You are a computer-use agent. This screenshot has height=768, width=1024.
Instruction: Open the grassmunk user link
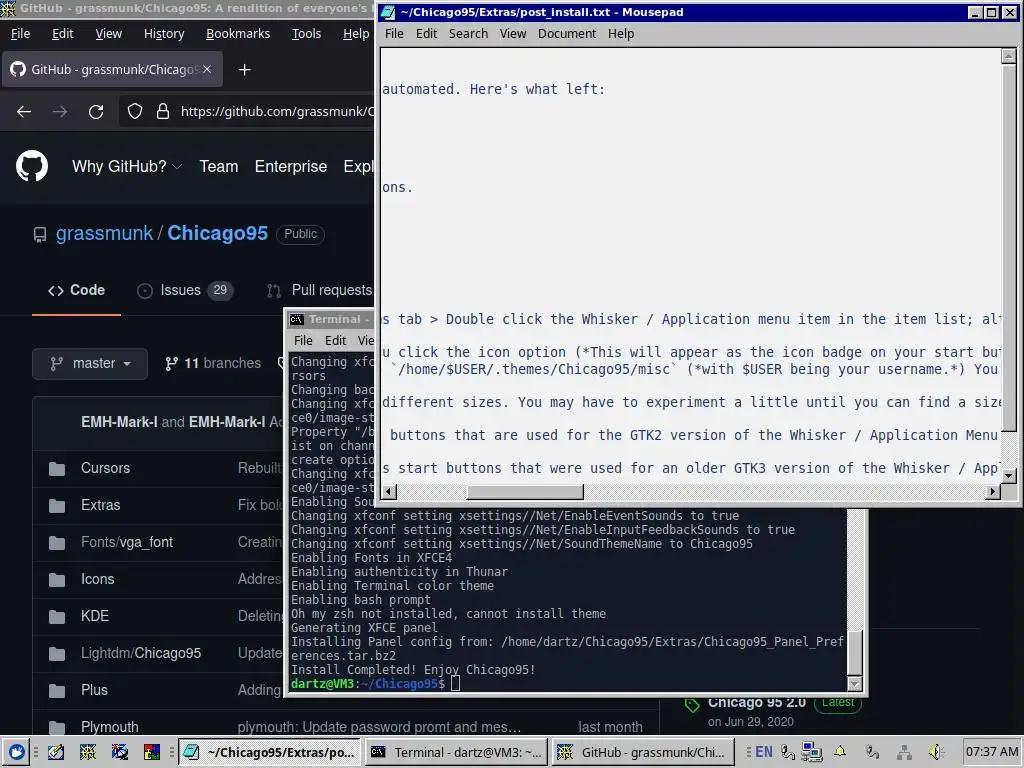(104, 233)
